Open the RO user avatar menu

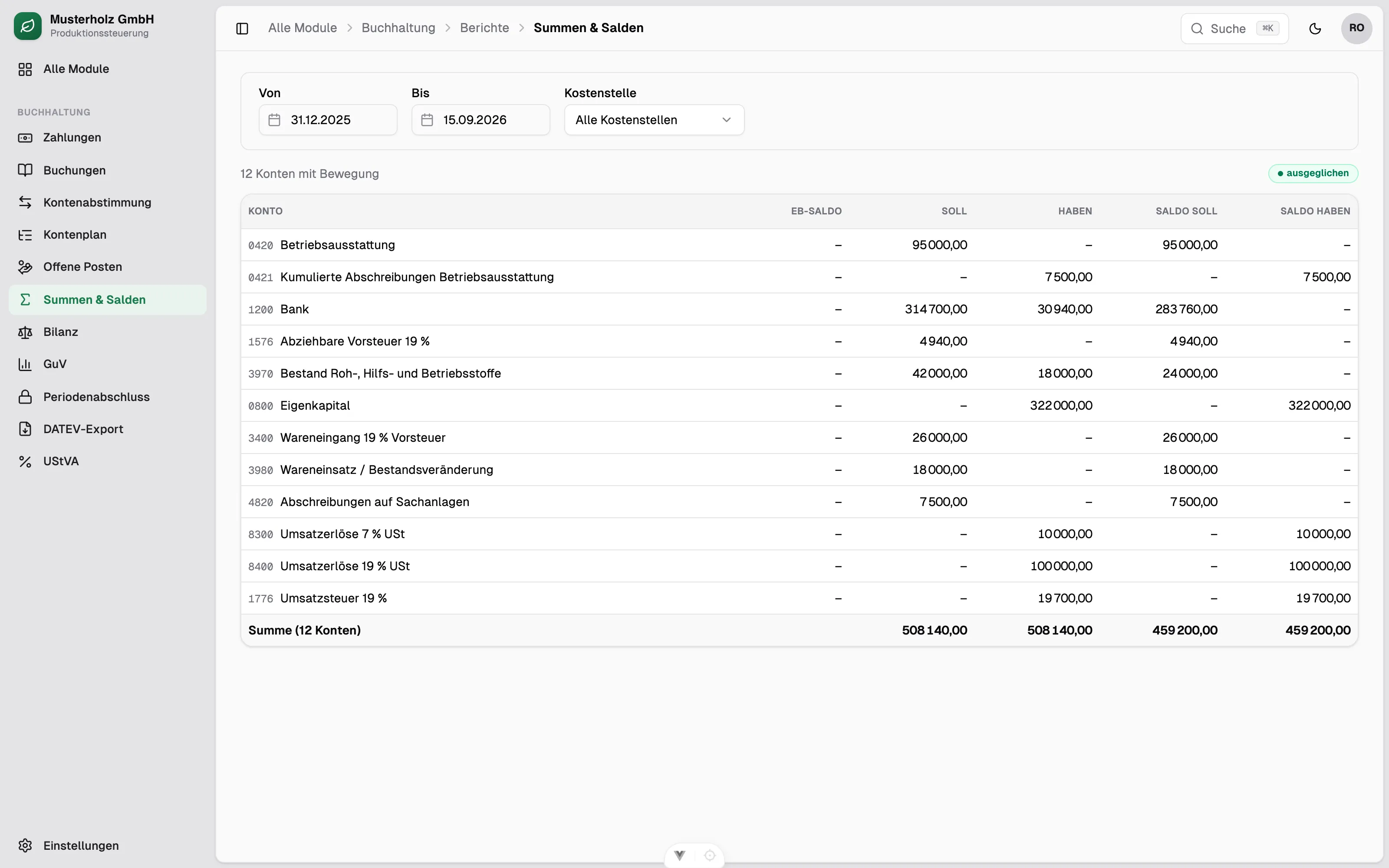pos(1356,28)
